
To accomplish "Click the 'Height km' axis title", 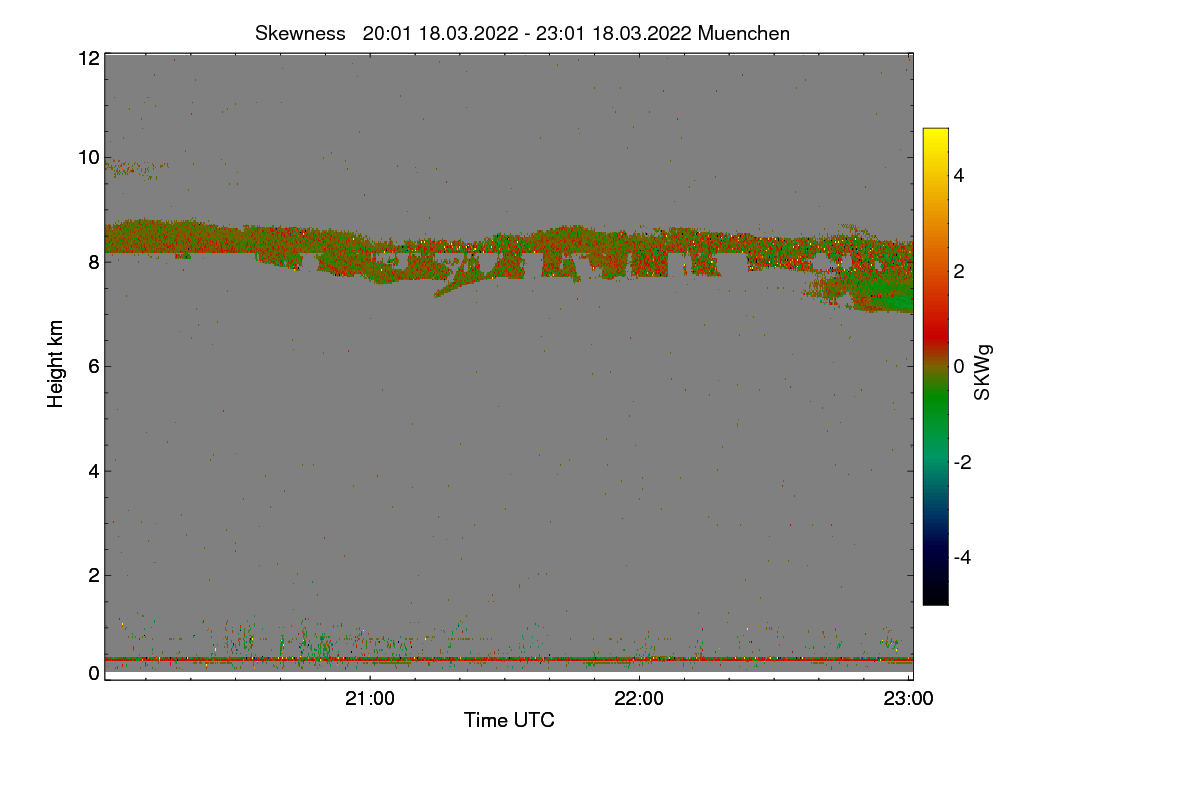I will (x=56, y=364).
